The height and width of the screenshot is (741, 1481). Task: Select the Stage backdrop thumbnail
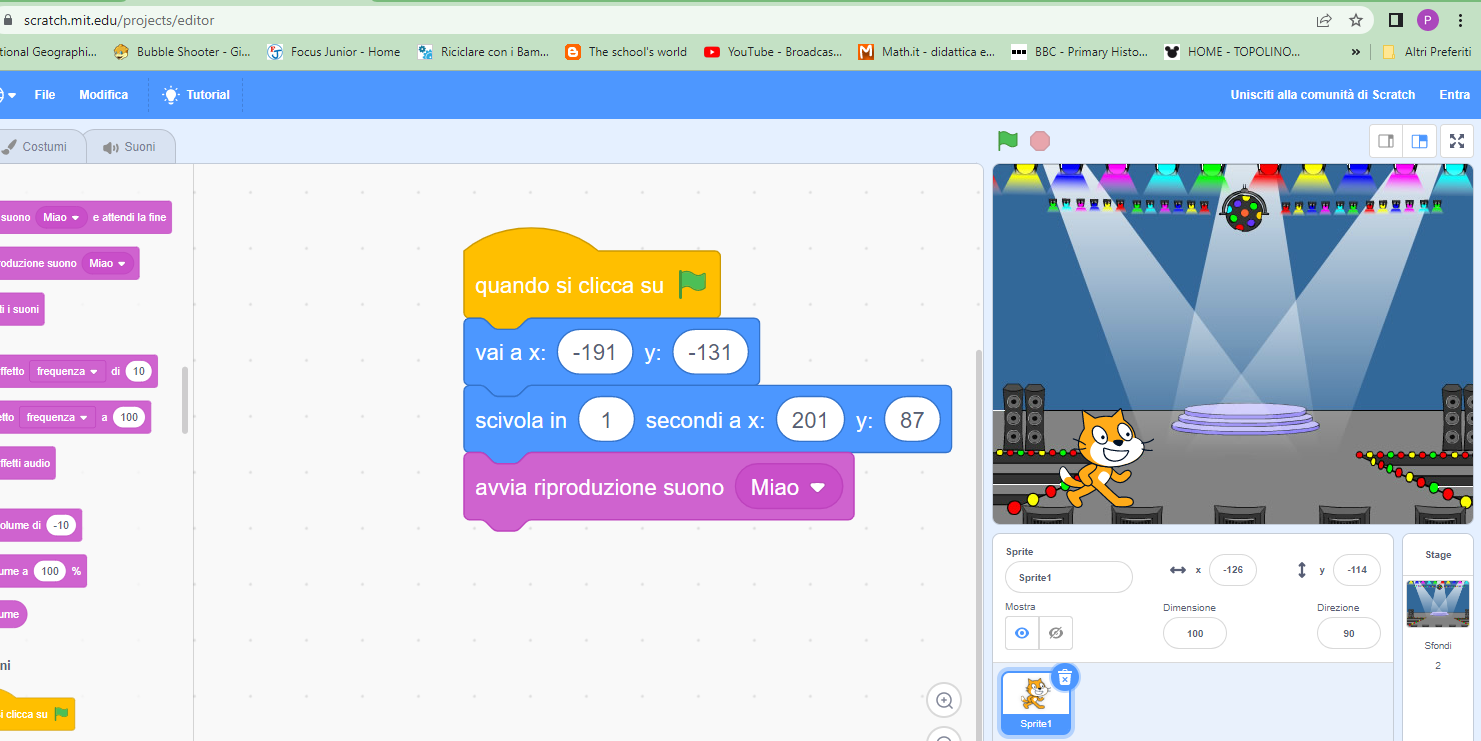1438,603
